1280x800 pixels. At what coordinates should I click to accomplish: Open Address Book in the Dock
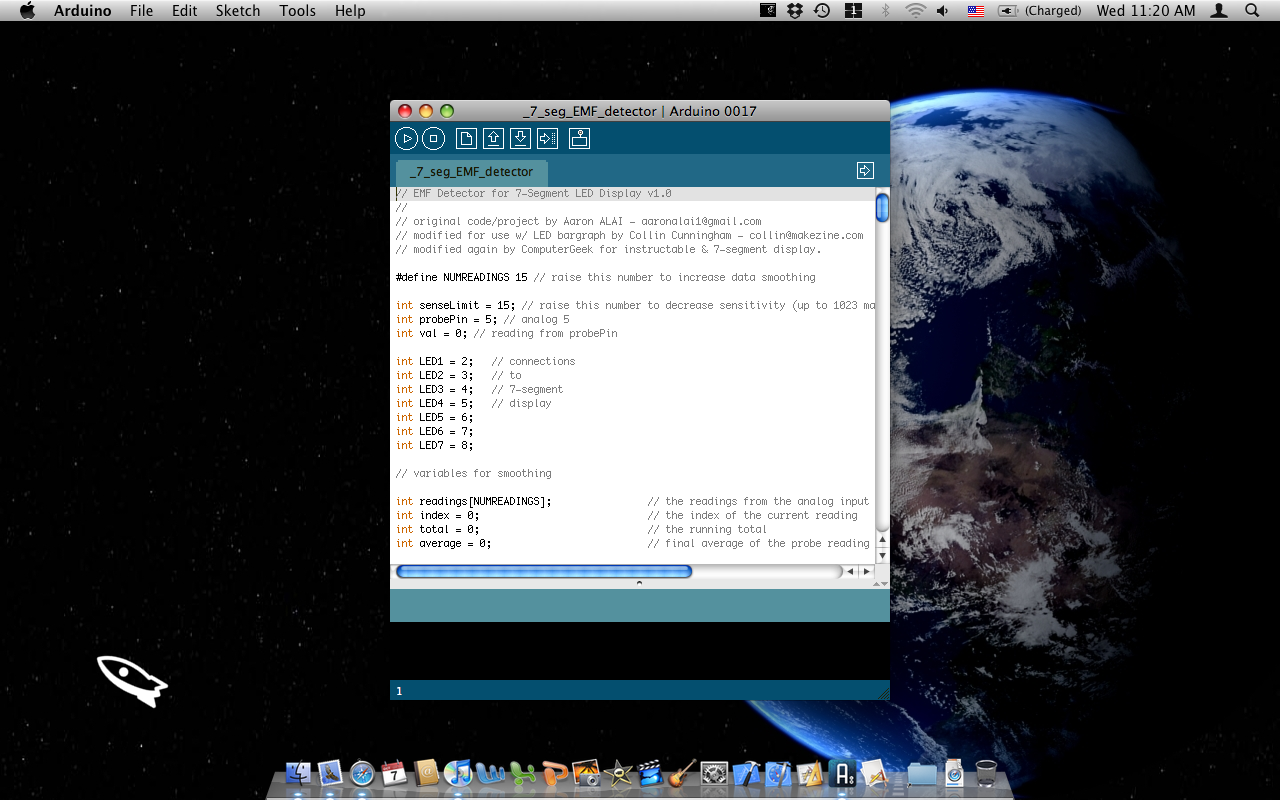426,773
